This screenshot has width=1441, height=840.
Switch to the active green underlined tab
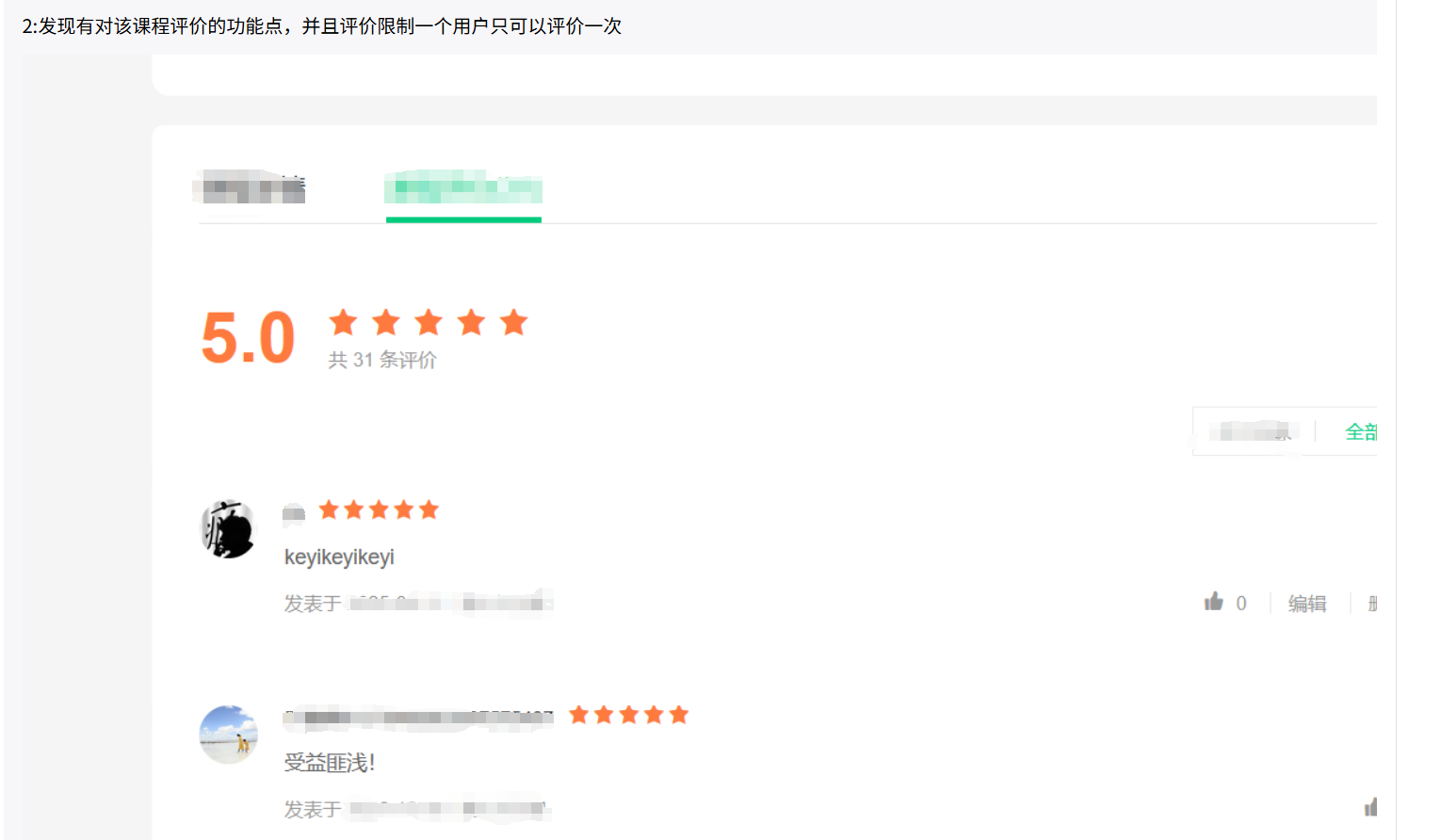[463, 191]
